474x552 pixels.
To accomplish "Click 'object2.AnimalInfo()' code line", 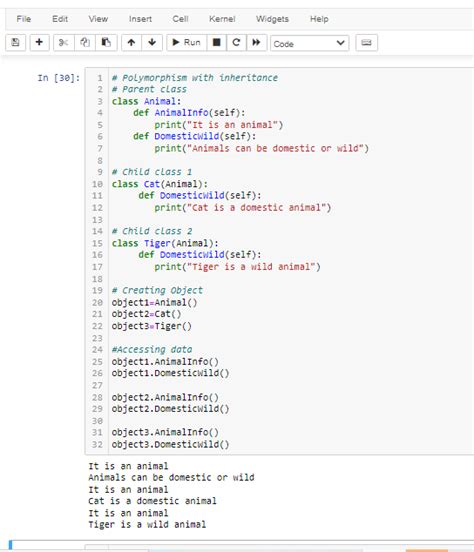I will coord(165,397).
